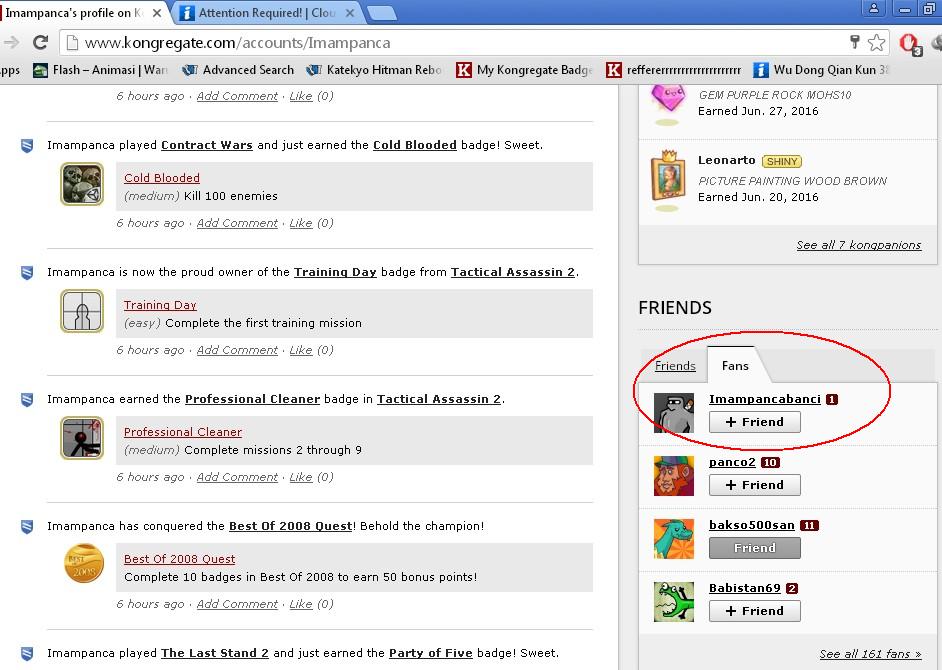Like the Training Day post
The image size is (942, 670).
(301, 350)
